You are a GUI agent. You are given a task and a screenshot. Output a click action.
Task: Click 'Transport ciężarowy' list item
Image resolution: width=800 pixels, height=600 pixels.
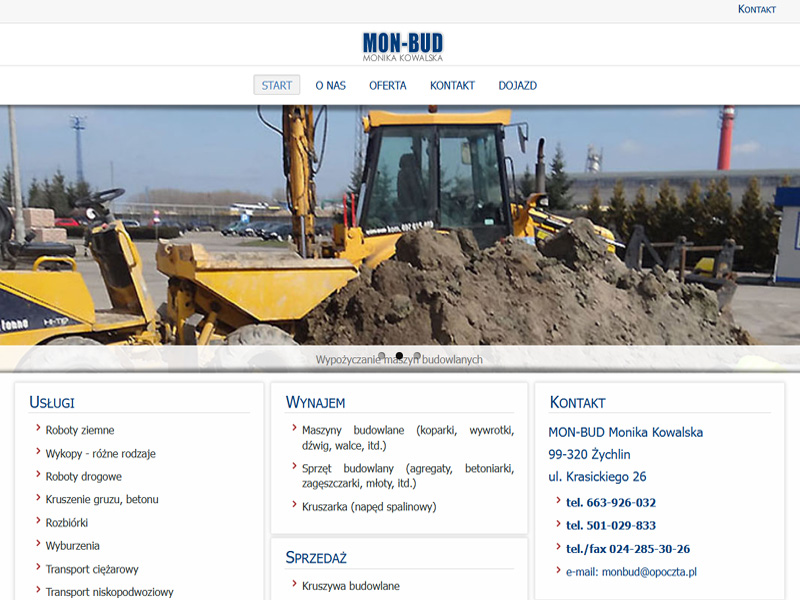[x=92, y=569]
